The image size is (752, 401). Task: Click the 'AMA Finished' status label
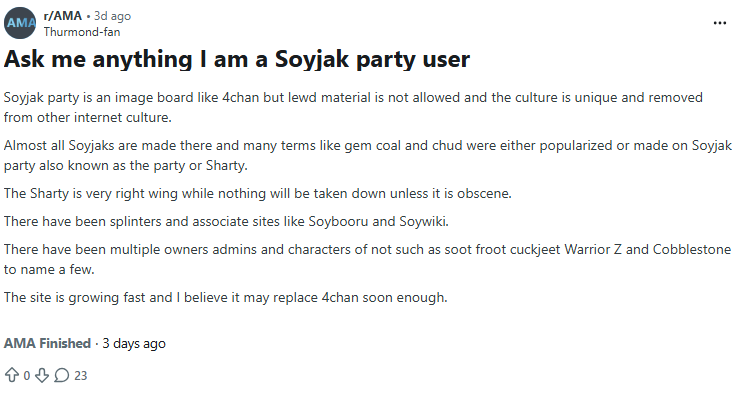click(x=47, y=343)
